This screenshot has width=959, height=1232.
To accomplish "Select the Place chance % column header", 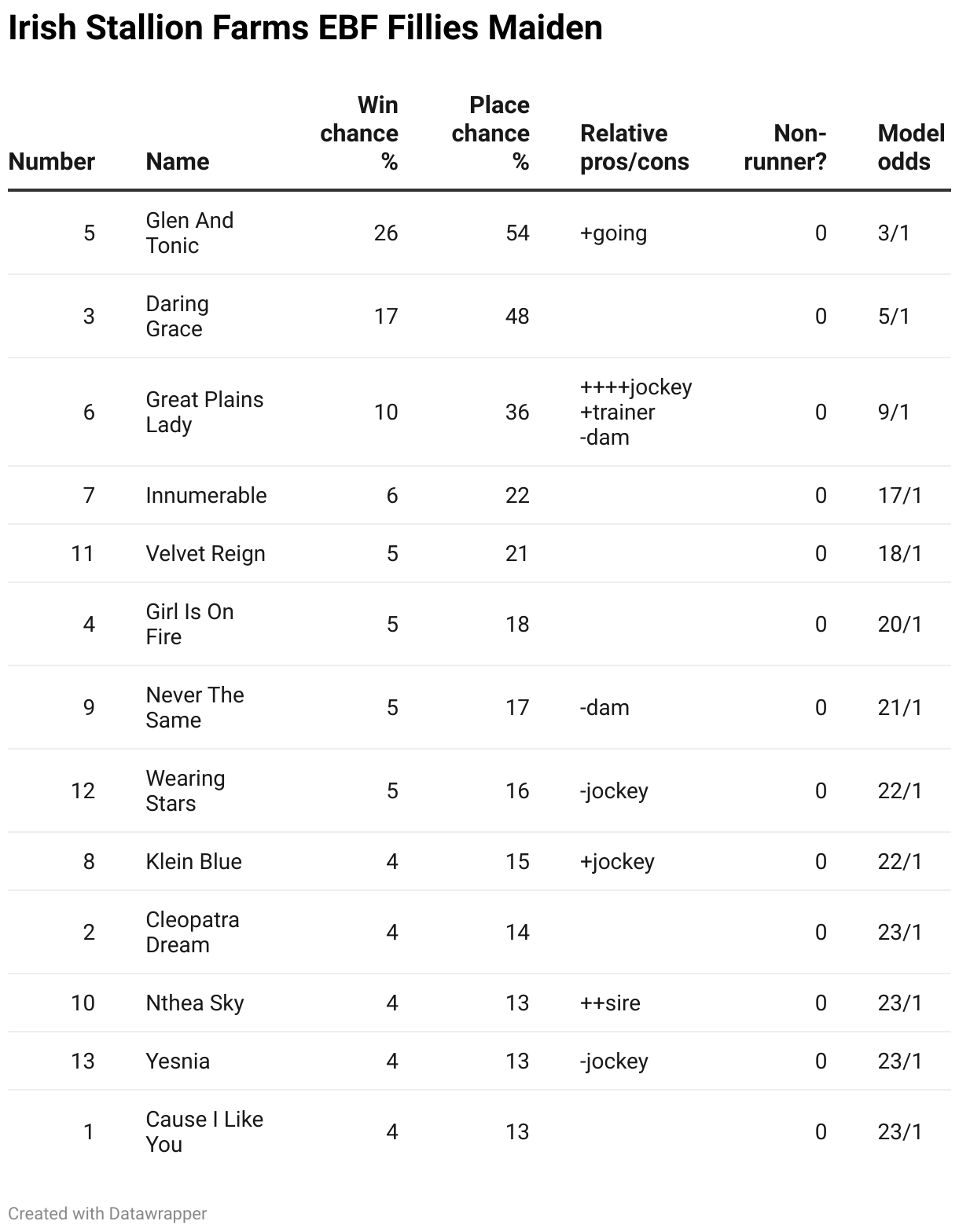I will pyautogui.click(x=491, y=133).
